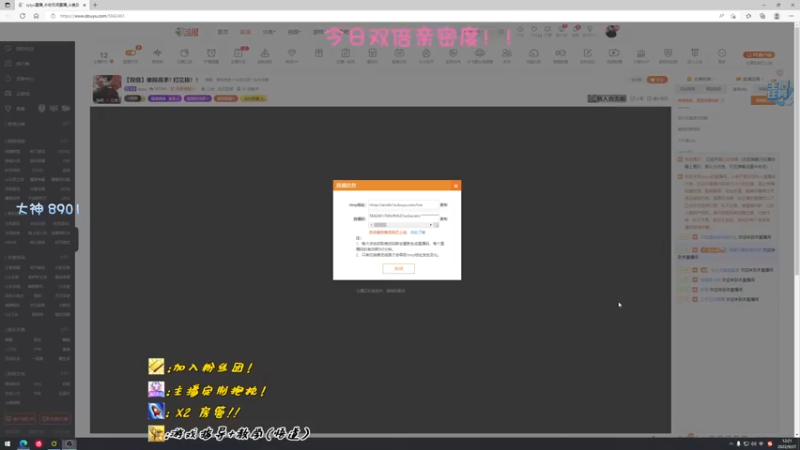This screenshot has width=800, height=450.
Task: Open the Windows Start menu
Action: click(x=7, y=444)
